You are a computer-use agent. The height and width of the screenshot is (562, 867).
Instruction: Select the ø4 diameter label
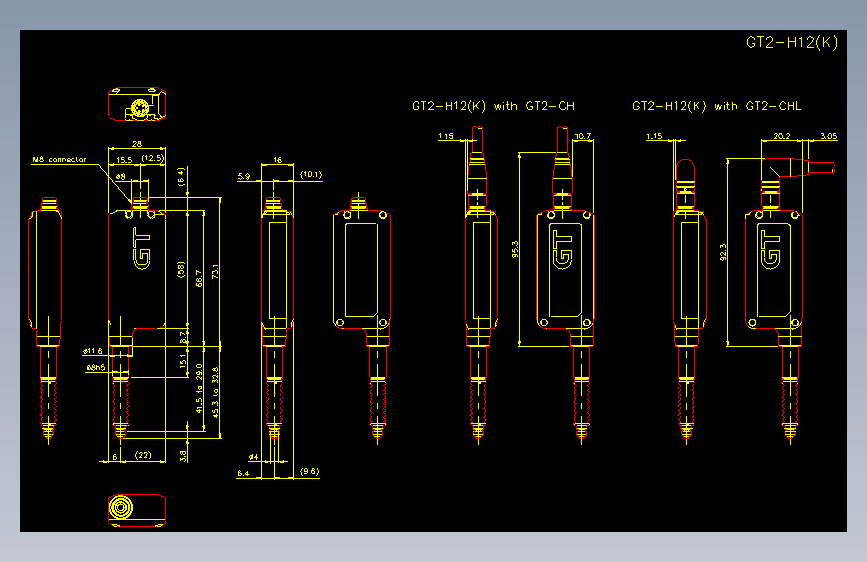[x=253, y=457]
